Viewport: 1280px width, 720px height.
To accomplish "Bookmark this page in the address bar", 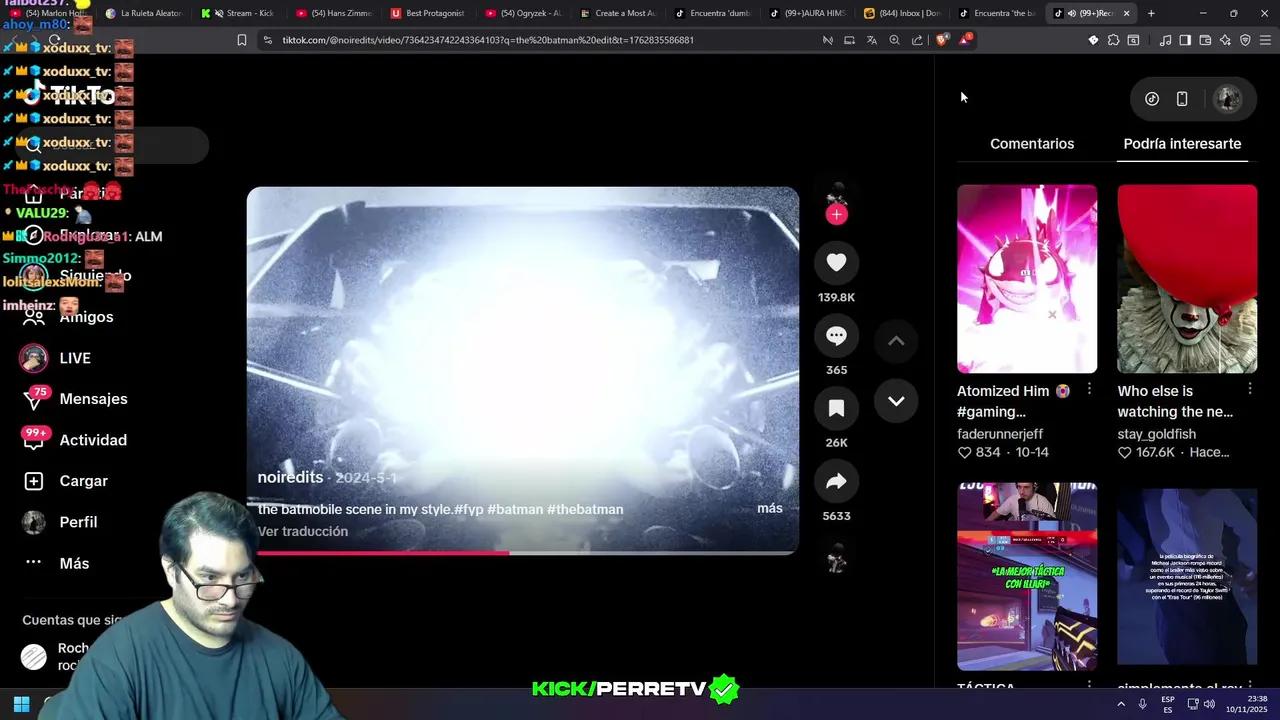I will (241, 40).
